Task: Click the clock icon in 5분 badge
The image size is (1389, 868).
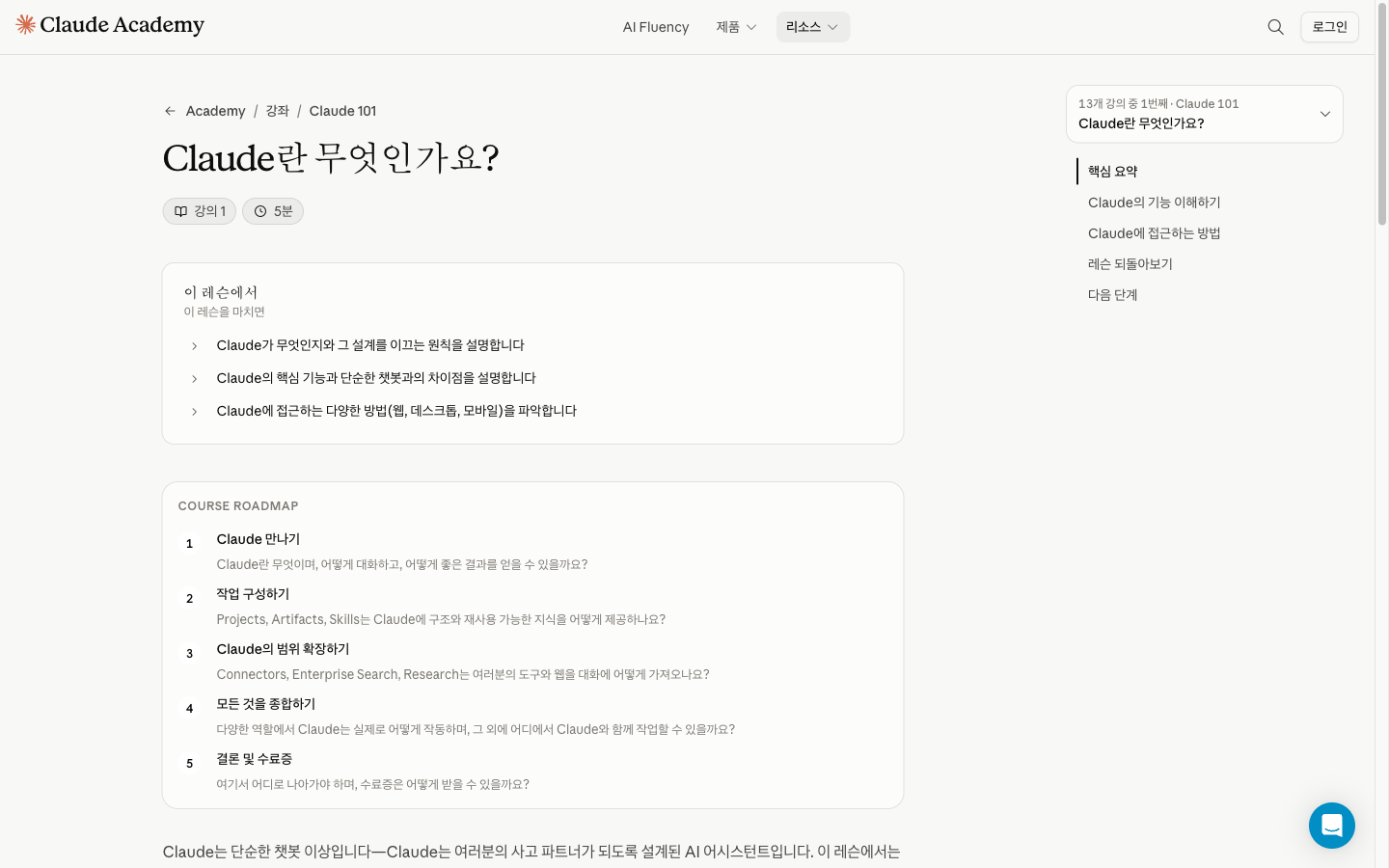Action: 260,211
